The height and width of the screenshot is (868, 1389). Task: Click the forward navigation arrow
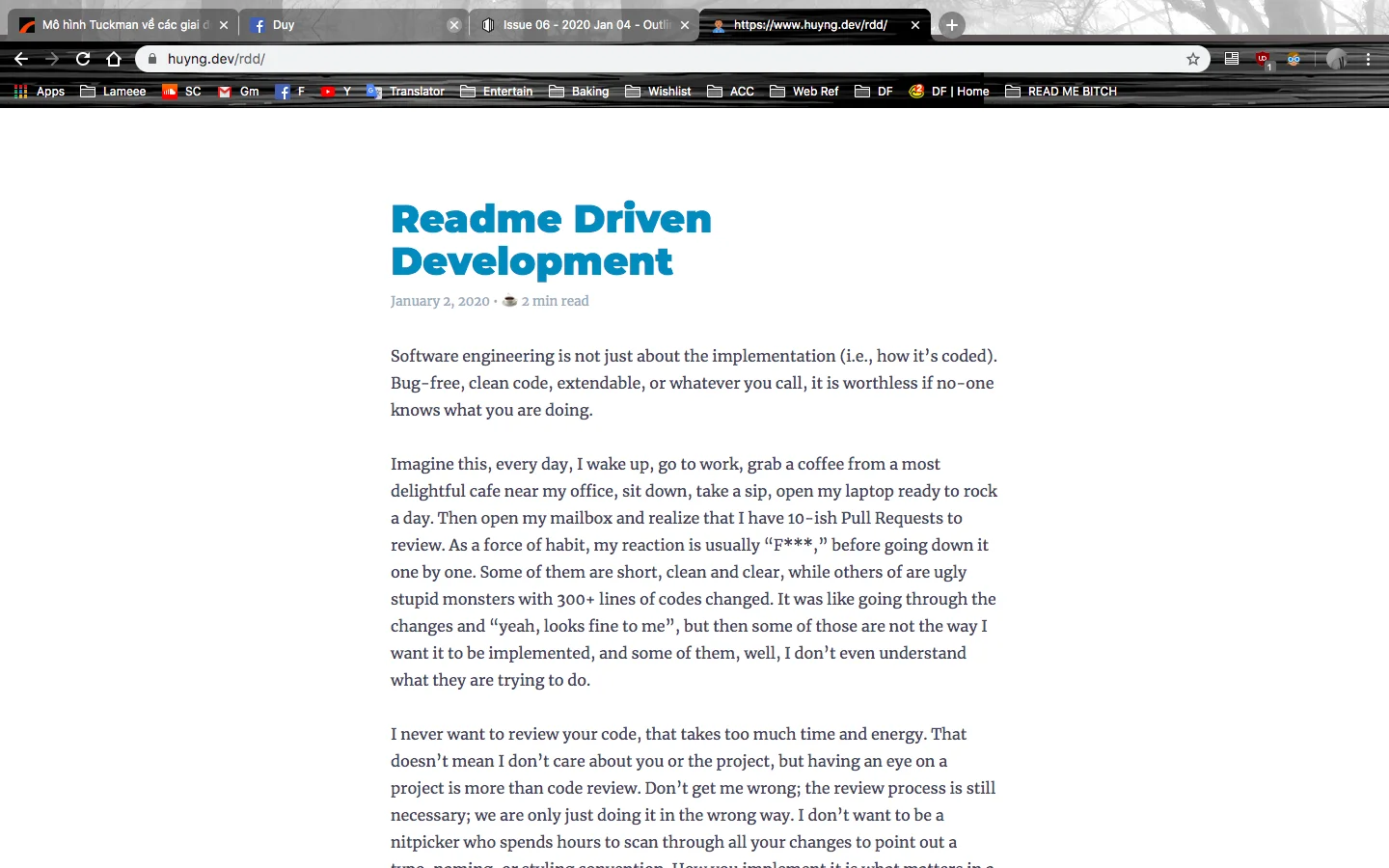tap(52, 59)
